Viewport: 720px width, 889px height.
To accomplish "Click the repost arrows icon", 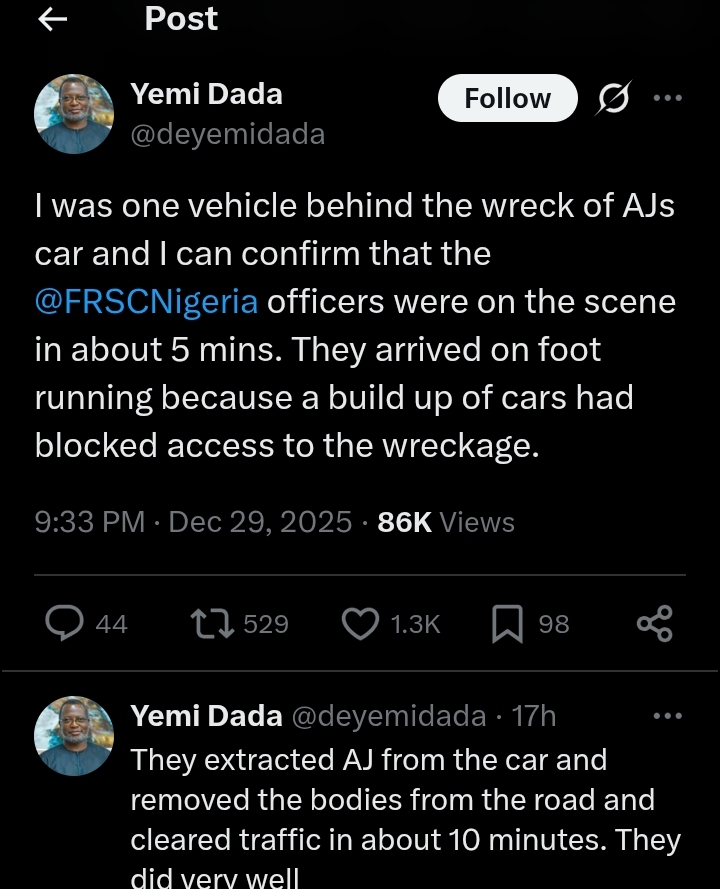I will pos(212,624).
